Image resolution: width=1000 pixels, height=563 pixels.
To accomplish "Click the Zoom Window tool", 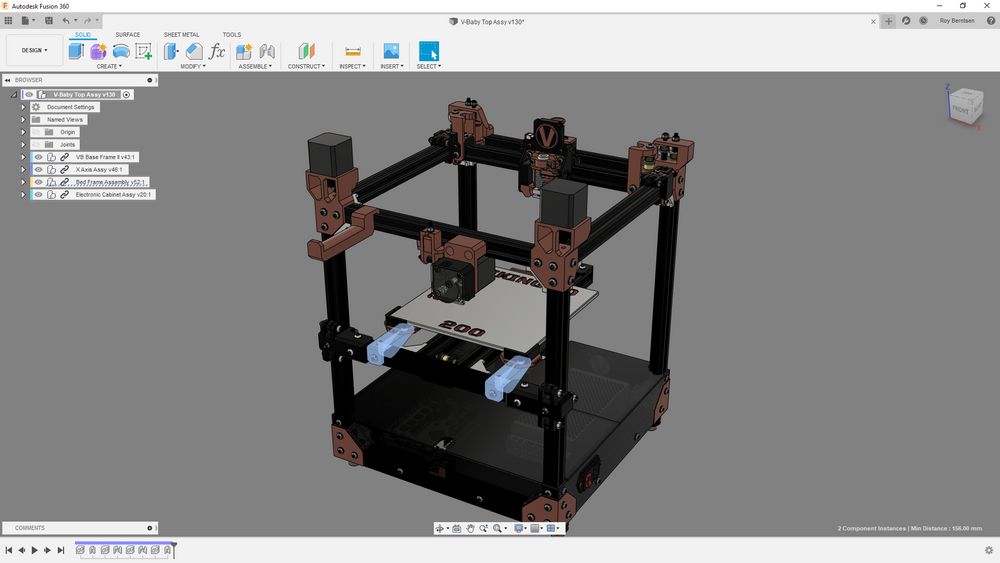I will [483, 528].
